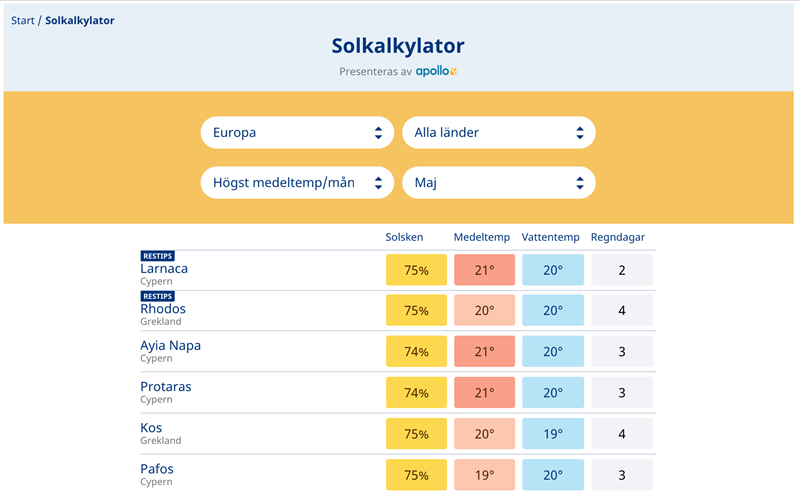
Task: Select the Ayia Napa destination
Action: pos(170,346)
